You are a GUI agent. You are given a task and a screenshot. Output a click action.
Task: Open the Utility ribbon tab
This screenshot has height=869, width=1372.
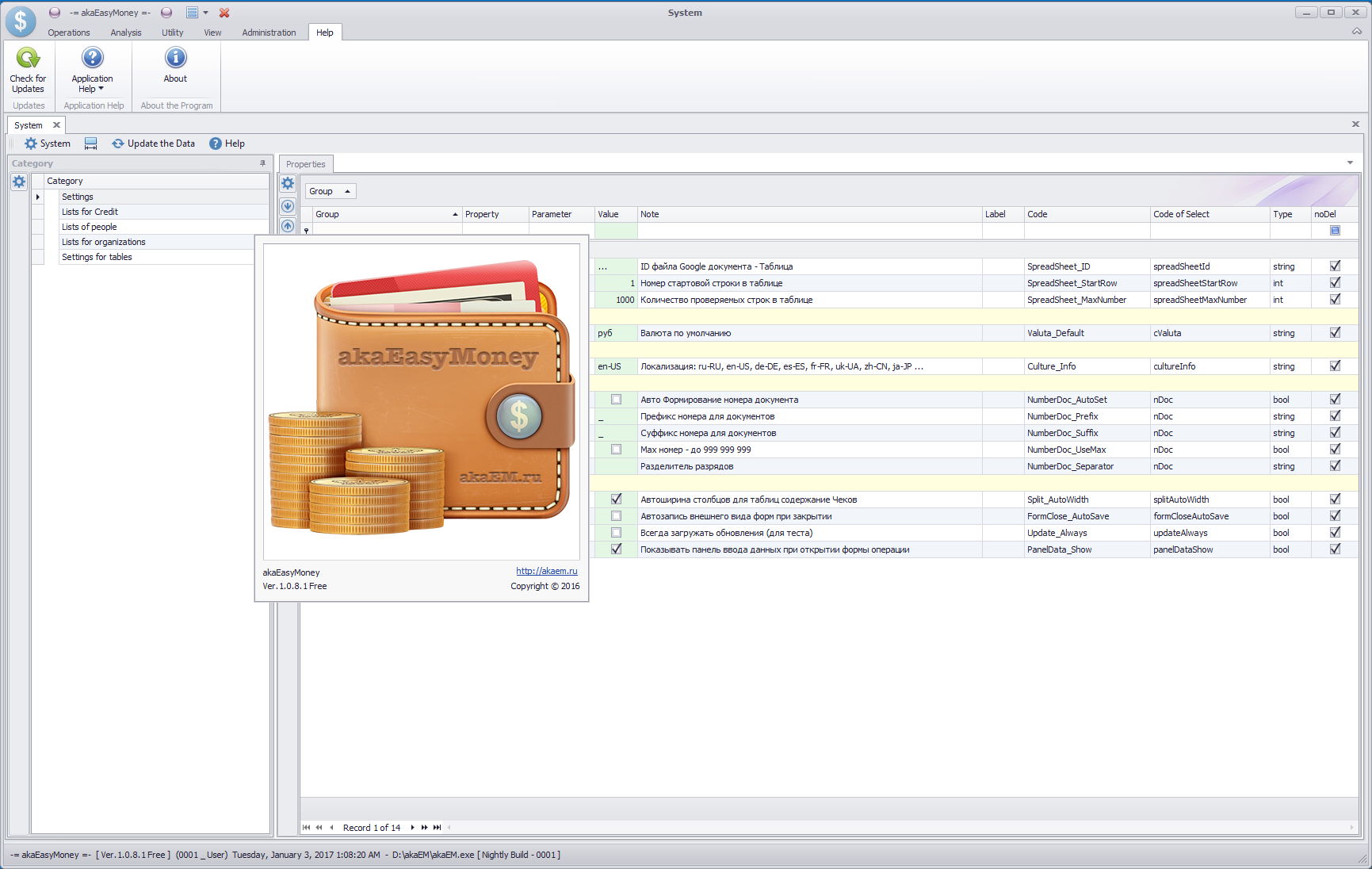173,33
